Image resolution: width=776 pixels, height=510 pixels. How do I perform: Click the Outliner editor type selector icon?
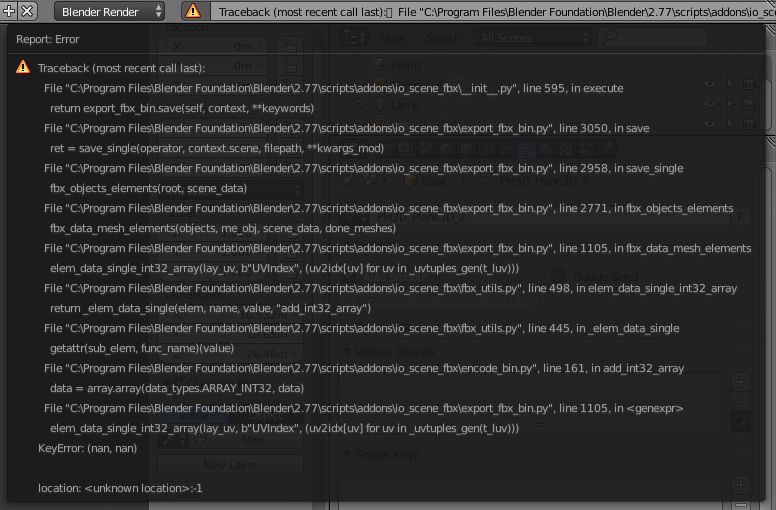354,38
